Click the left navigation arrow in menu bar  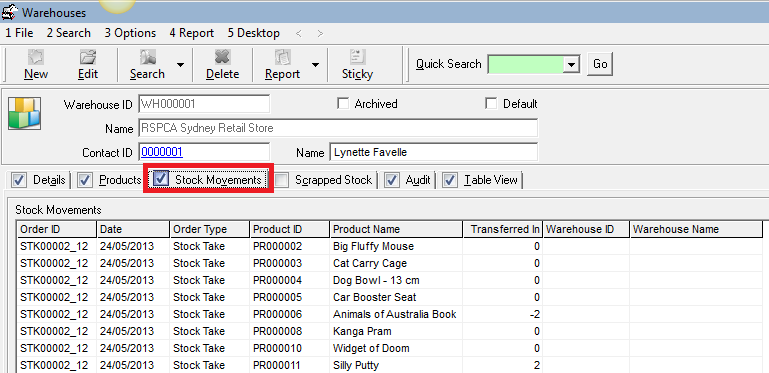pyautogui.click(x=299, y=33)
